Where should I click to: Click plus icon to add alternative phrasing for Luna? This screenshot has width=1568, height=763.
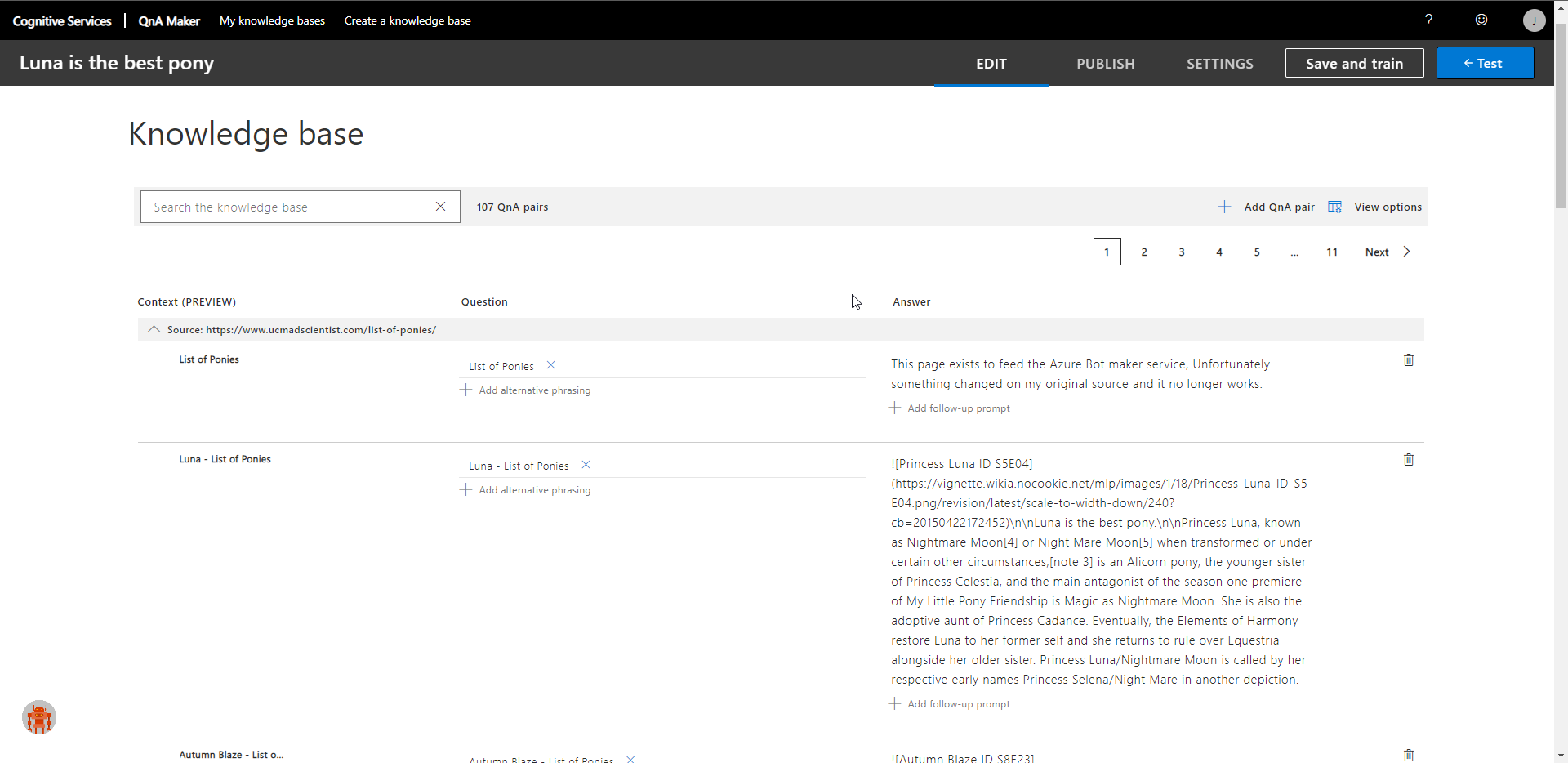coord(465,489)
